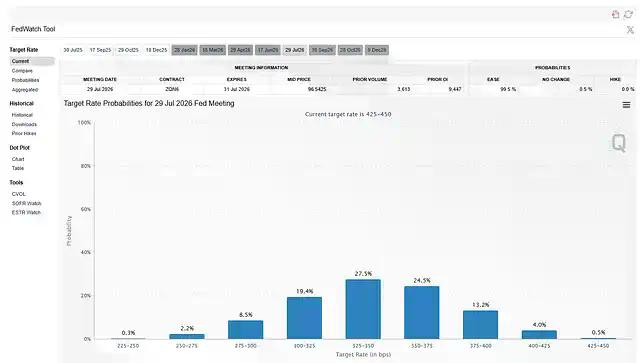Image resolution: width=640 pixels, height=363 pixels.
Task: Open SOFR Watch under Tools
Action: (27, 203)
